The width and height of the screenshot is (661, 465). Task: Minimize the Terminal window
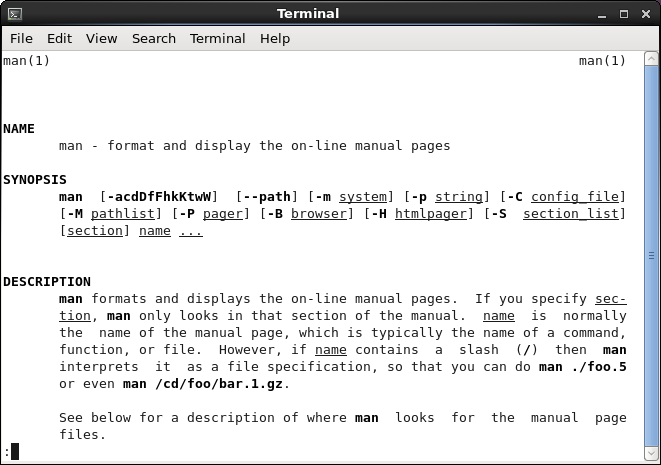click(602, 14)
